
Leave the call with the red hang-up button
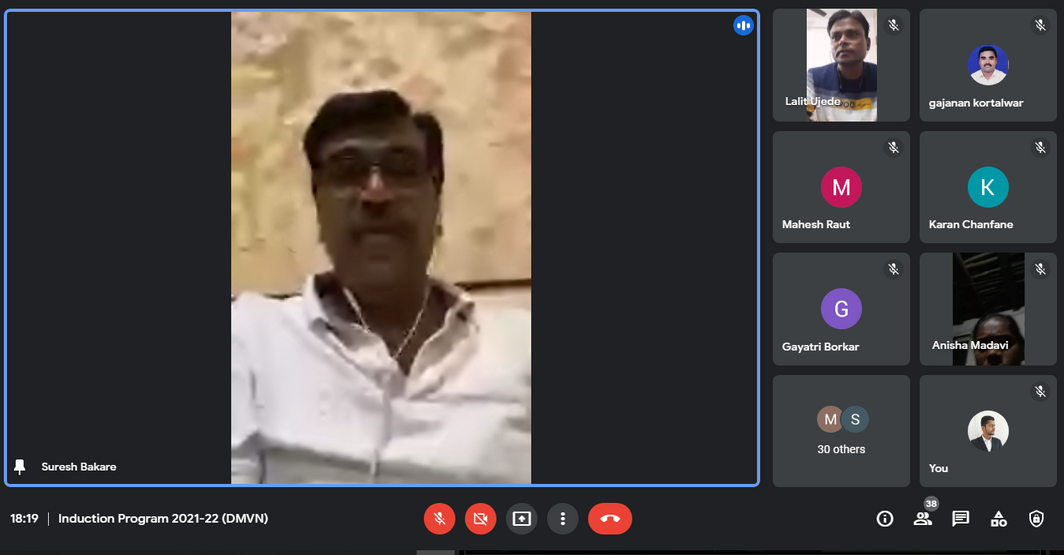pos(610,519)
